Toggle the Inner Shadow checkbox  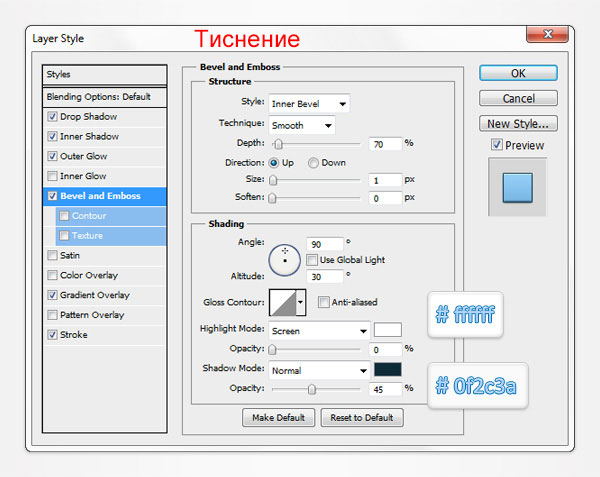pos(52,136)
